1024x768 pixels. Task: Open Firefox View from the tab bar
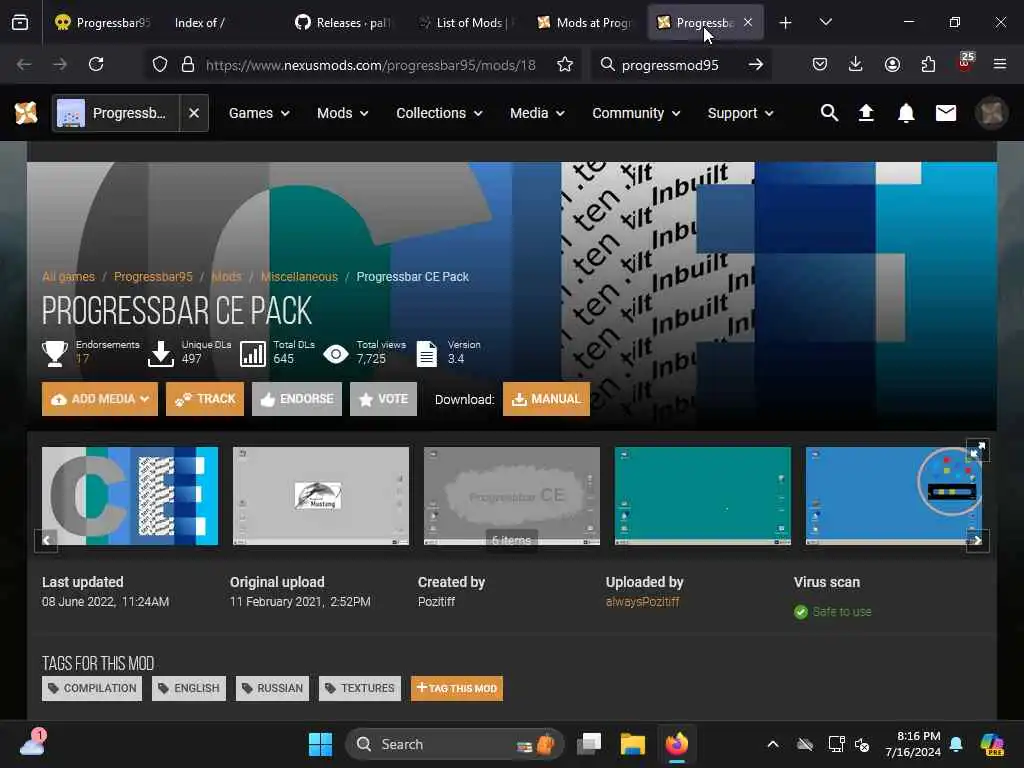[x=20, y=23]
